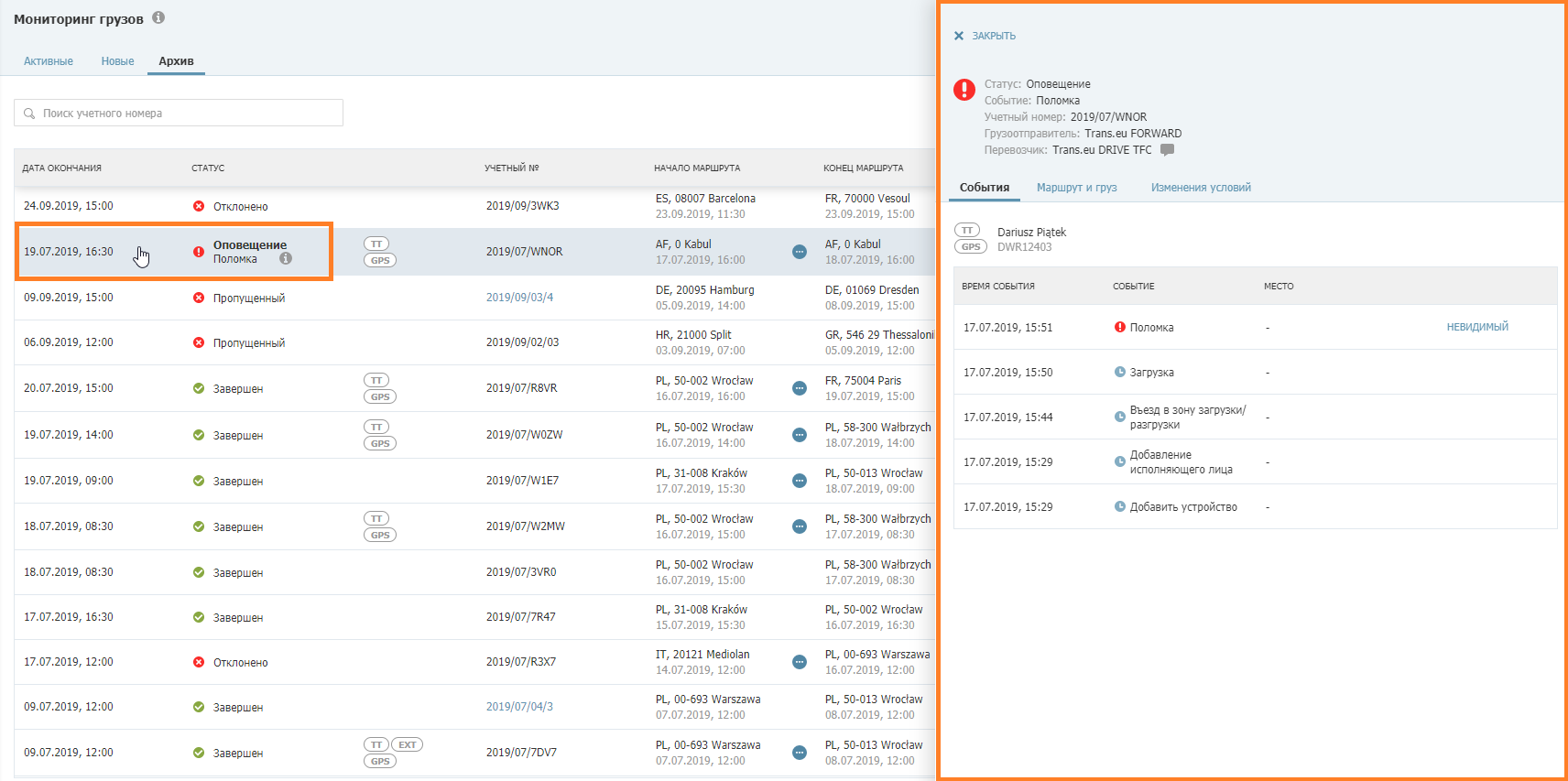Click the TT badge in the 2019/07/WNOR row

(x=376, y=244)
